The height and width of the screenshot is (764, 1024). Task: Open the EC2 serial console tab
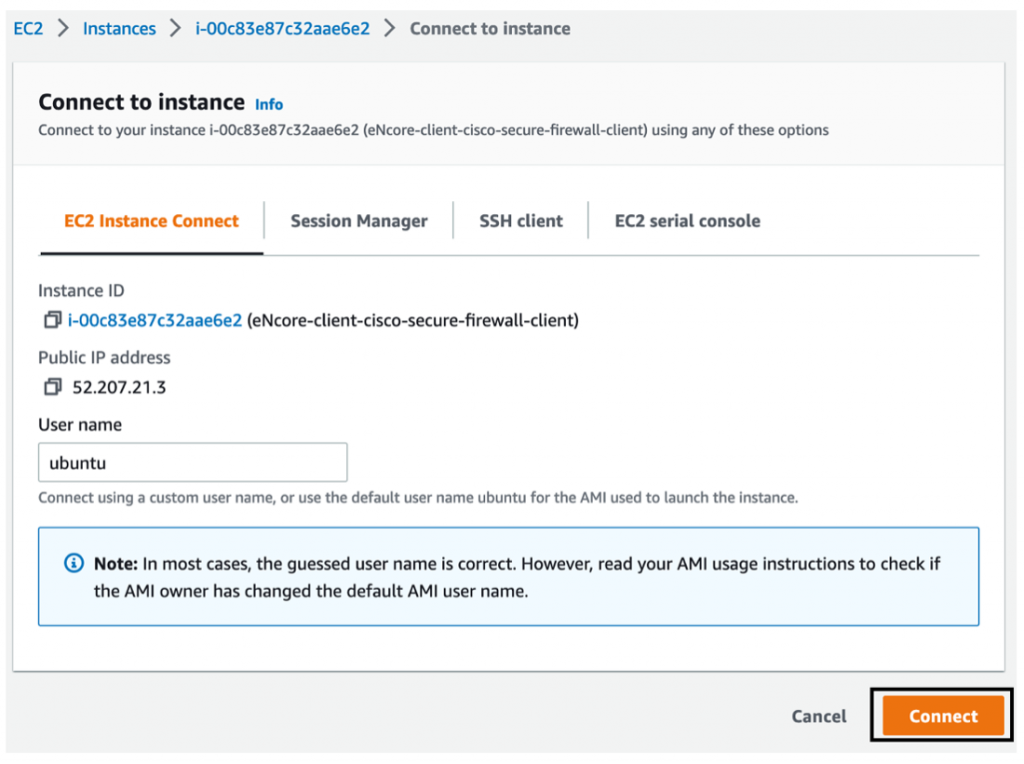[x=687, y=221]
